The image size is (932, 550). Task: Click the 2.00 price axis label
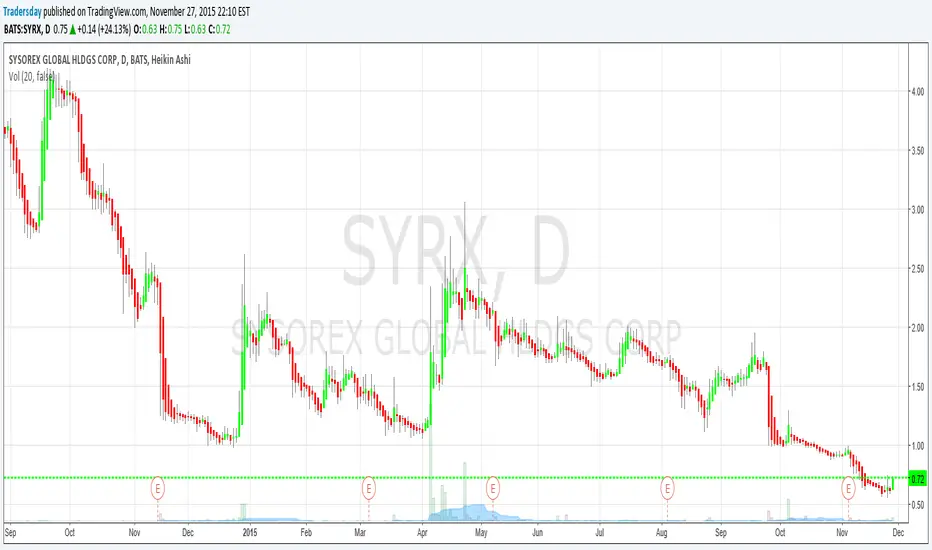click(917, 328)
